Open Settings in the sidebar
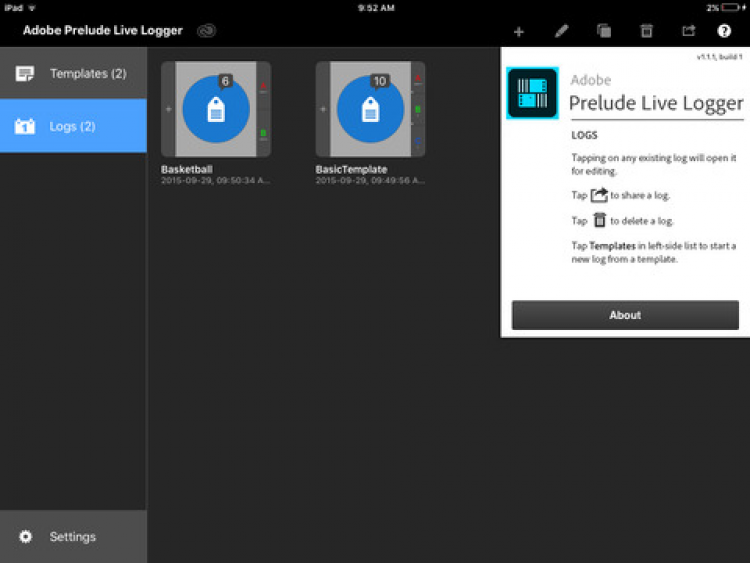 coord(73,536)
